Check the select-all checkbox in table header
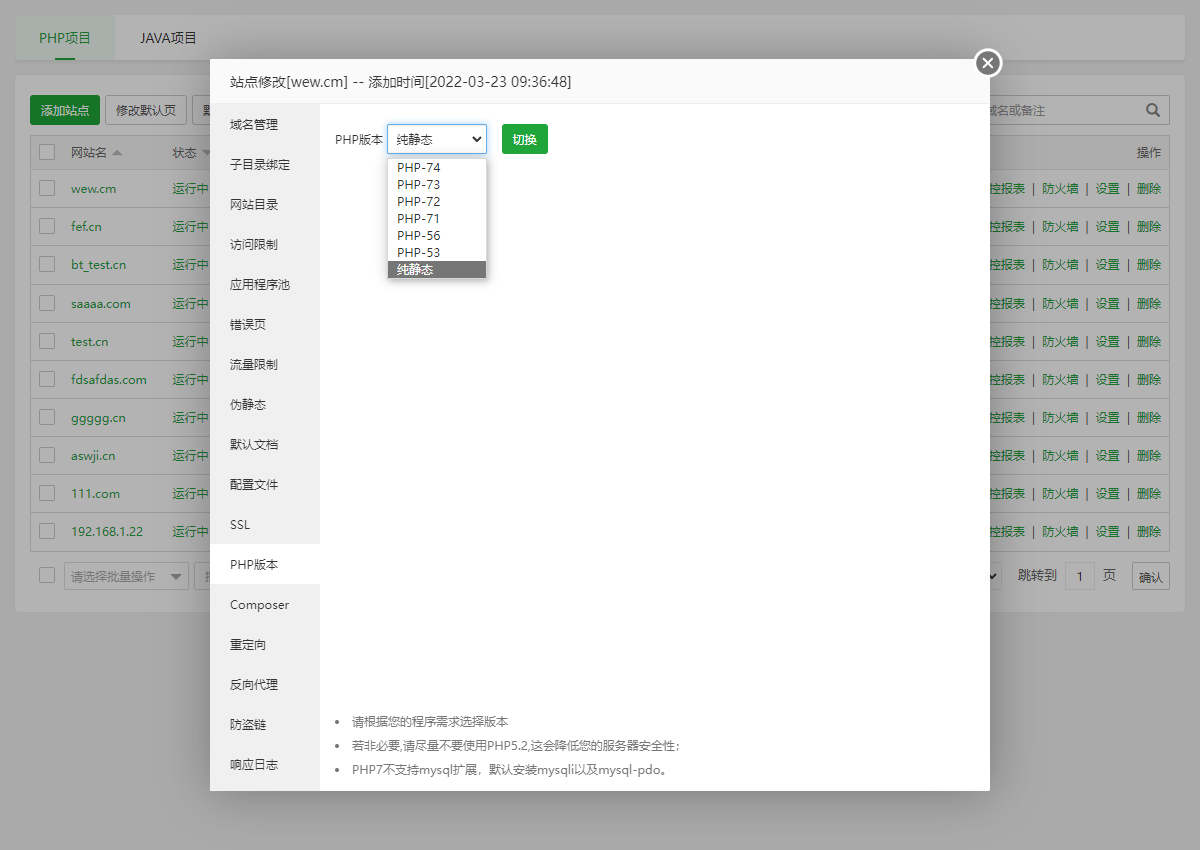 click(45, 152)
